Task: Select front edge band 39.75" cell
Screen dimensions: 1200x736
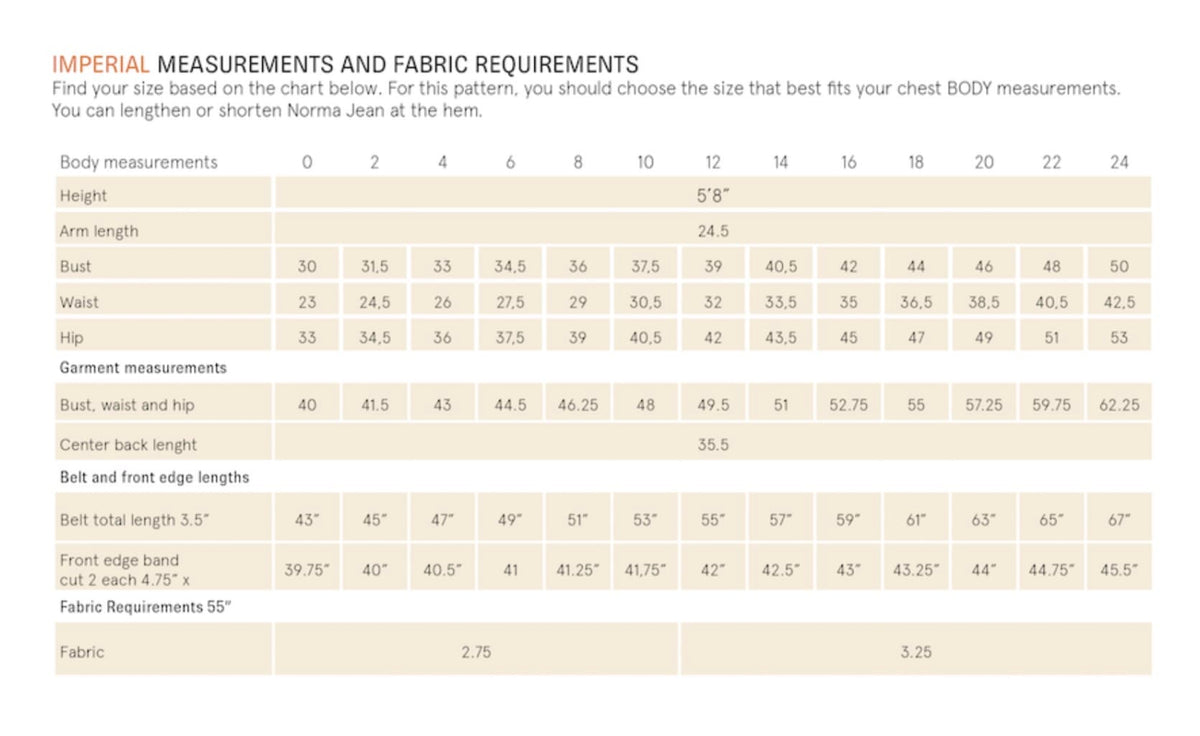Action: coord(307,568)
